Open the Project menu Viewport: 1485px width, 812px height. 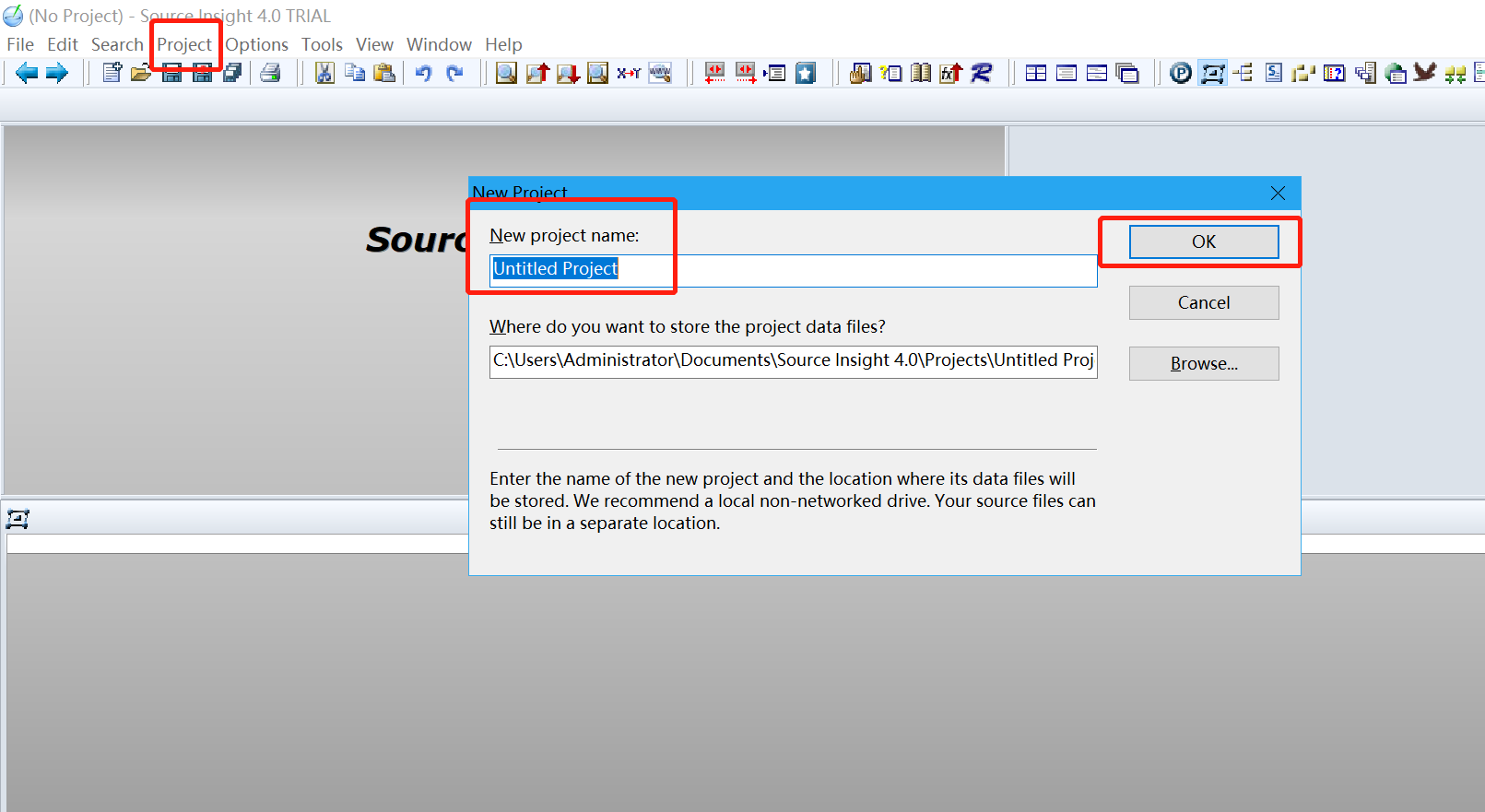(x=184, y=44)
